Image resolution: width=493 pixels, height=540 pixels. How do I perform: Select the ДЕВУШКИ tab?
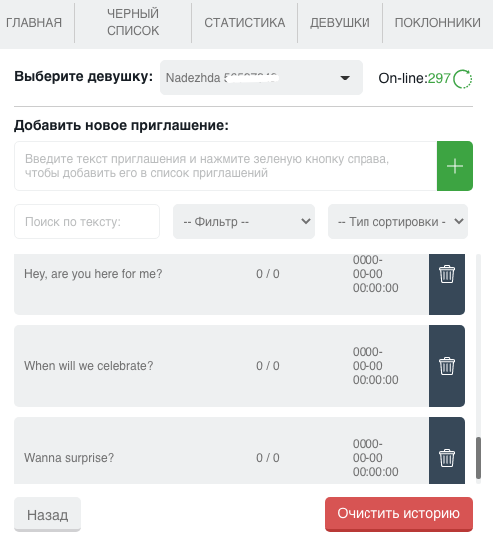(340, 23)
